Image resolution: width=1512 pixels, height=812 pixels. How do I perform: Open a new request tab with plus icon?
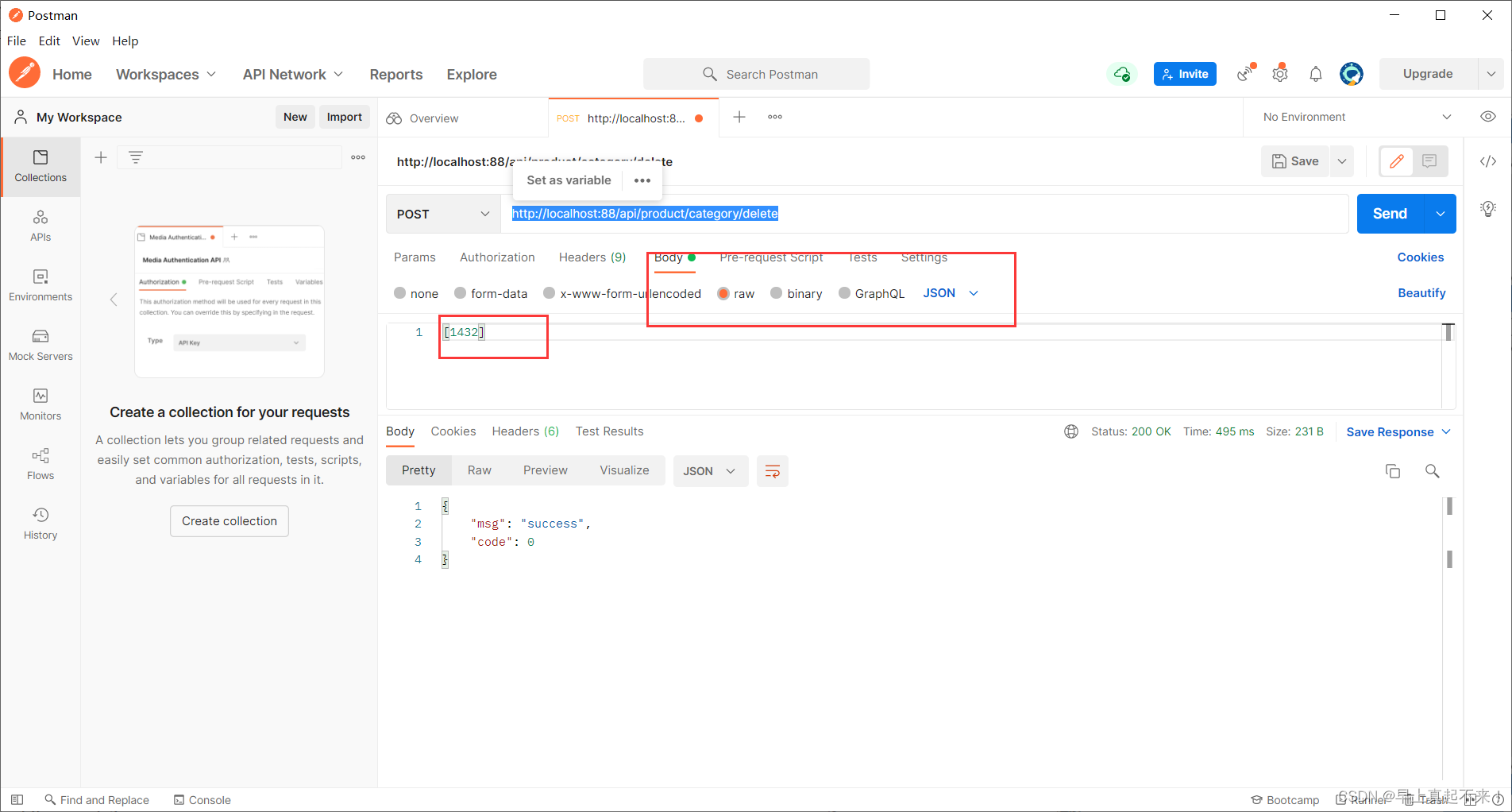coord(739,117)
